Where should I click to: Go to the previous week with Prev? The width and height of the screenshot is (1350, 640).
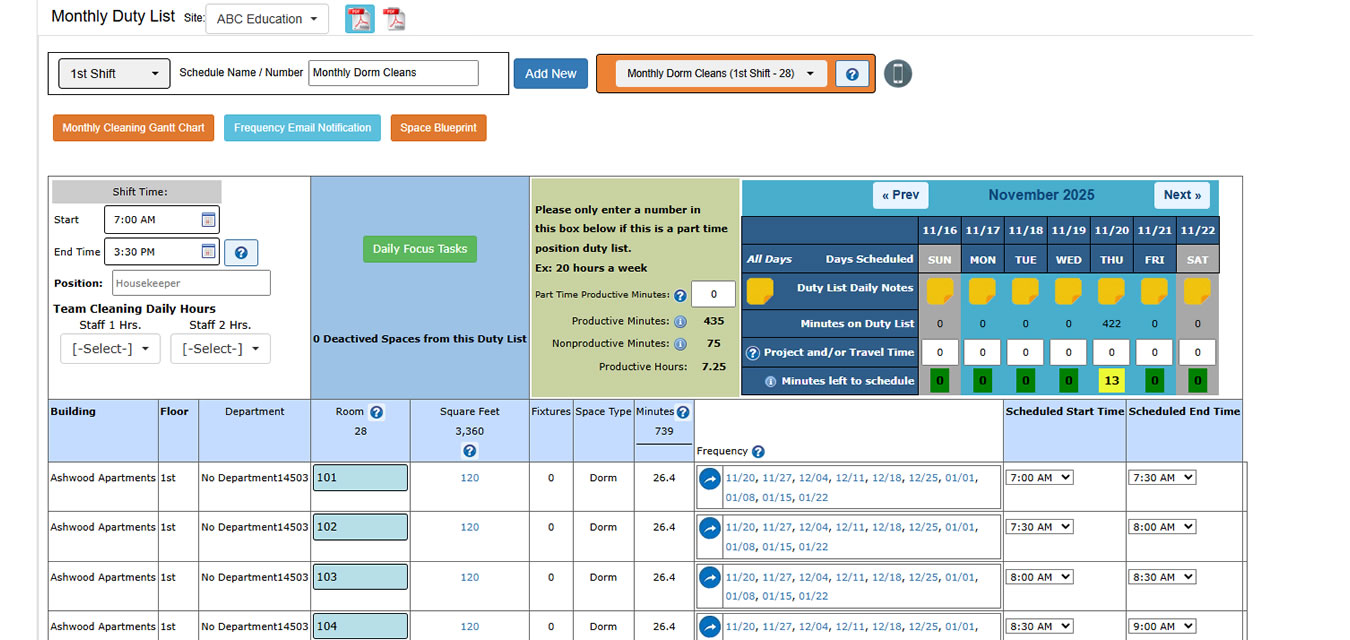pyautogui.click(x=900, y=195)
